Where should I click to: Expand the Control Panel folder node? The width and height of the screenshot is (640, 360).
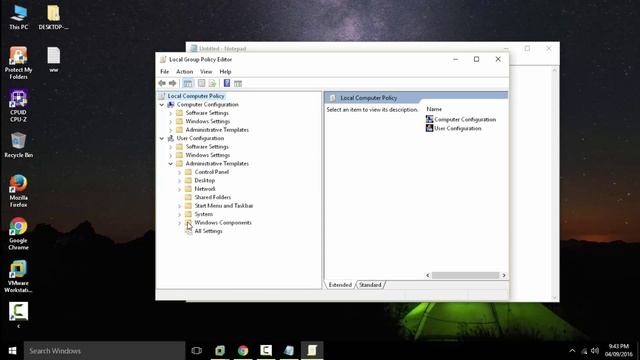180,172
